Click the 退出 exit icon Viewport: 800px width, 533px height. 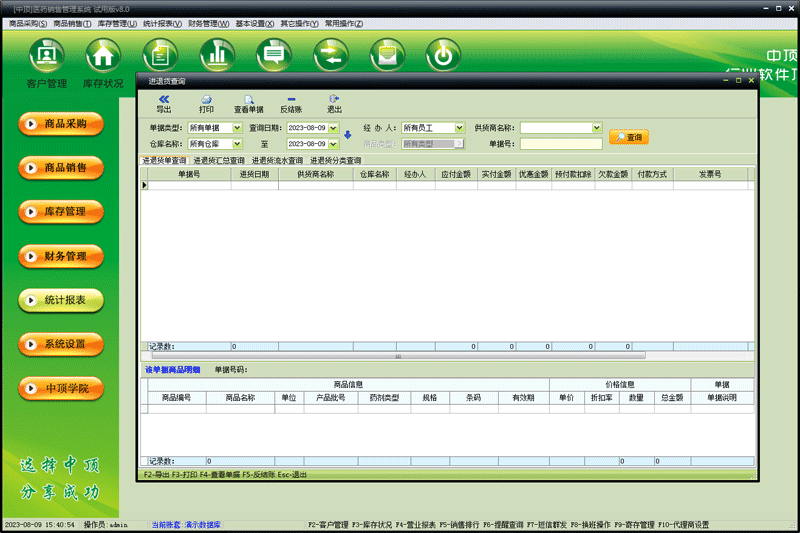(334, 104)
